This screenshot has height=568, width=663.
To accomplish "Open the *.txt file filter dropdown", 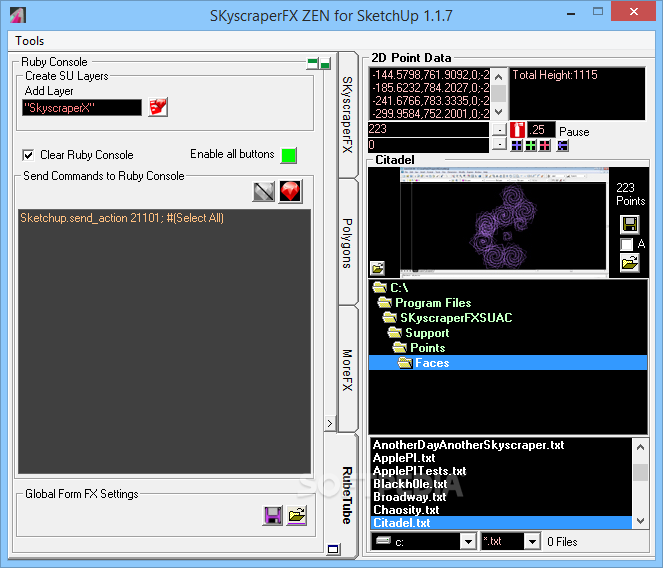I will pos(532,542).
